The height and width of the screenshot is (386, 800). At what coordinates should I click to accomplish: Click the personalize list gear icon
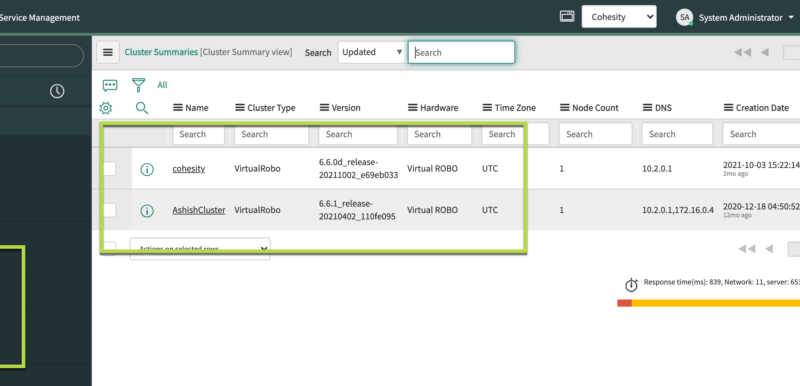106,108
